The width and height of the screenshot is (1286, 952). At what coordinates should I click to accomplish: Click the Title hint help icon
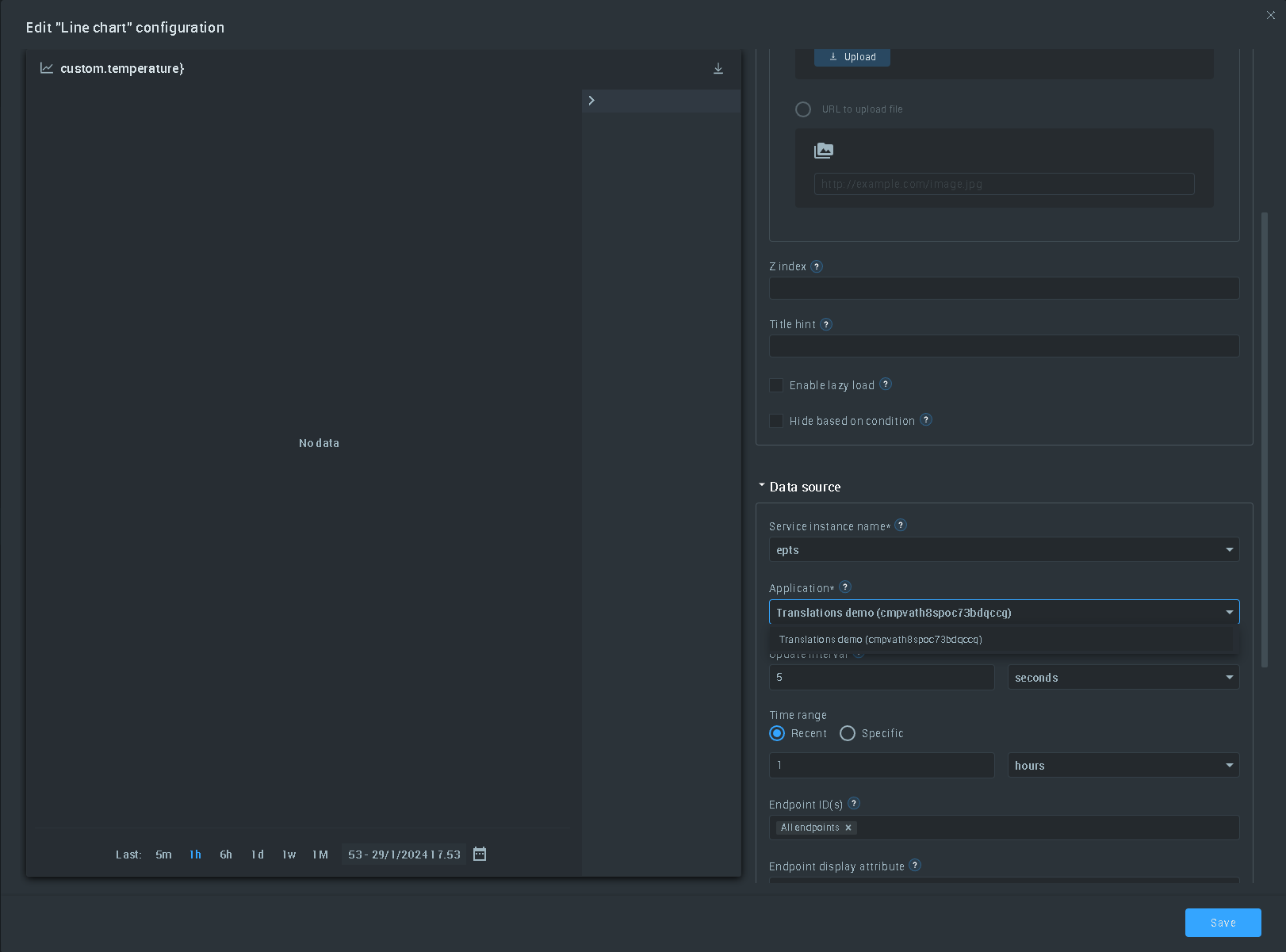pyautogui.click(x=826, y=324)
